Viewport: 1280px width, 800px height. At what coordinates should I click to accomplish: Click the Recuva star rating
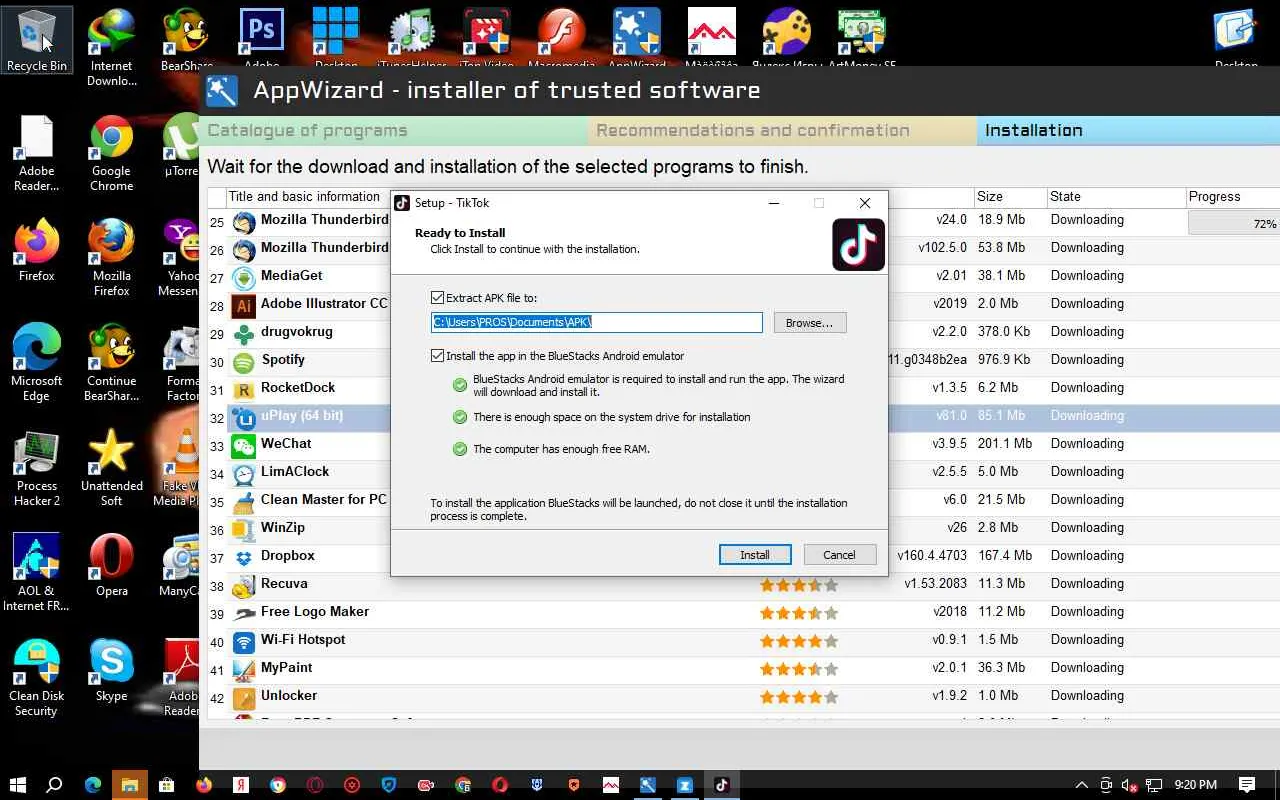(x=799, y=585)
